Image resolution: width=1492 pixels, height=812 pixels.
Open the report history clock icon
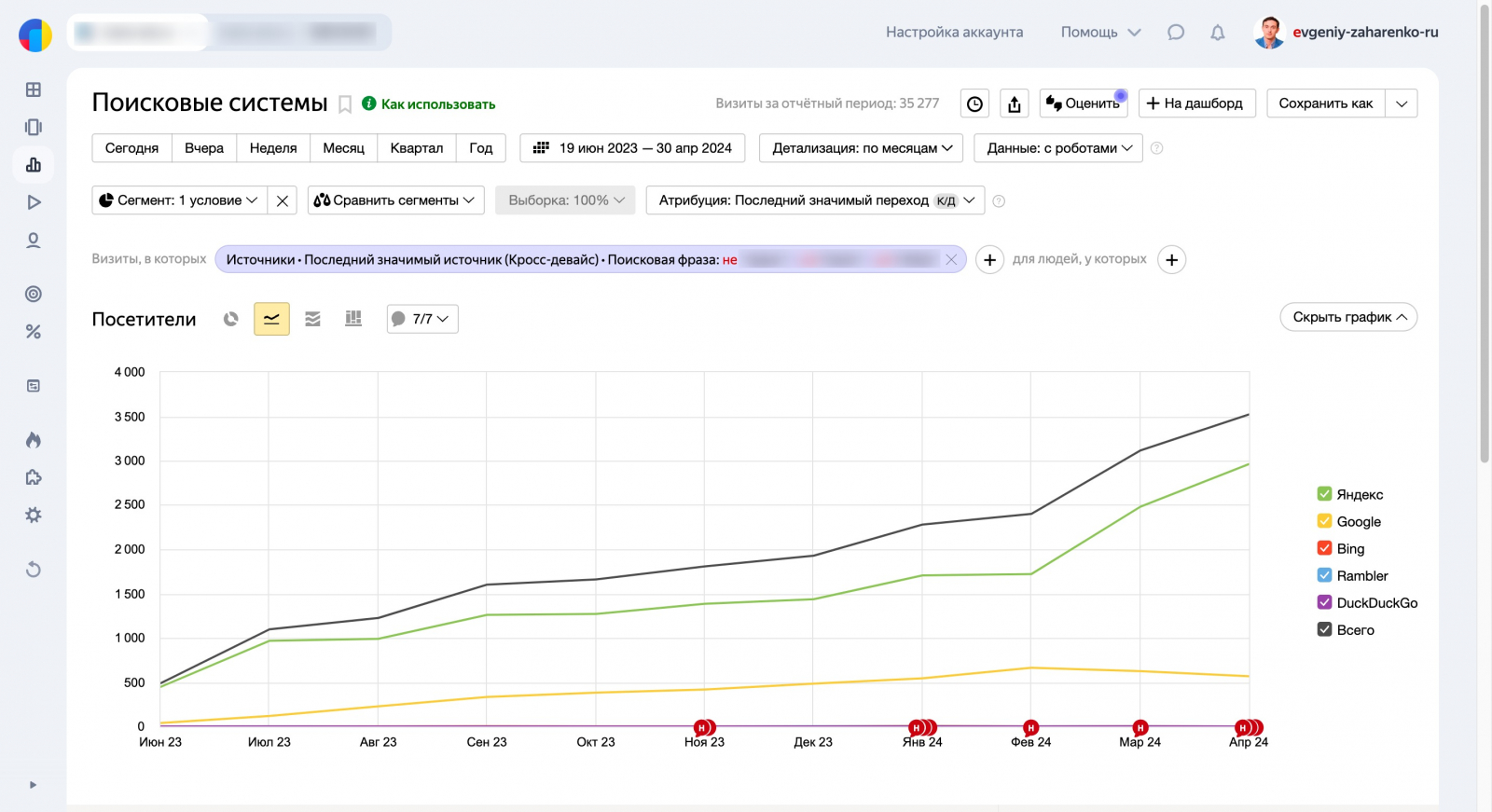point(974,103)
